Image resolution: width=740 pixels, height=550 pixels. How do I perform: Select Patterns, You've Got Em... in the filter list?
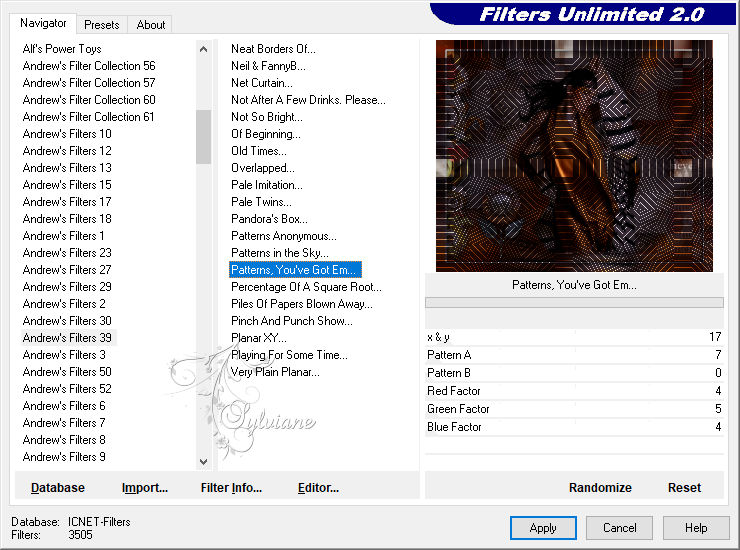click(295, 270)
